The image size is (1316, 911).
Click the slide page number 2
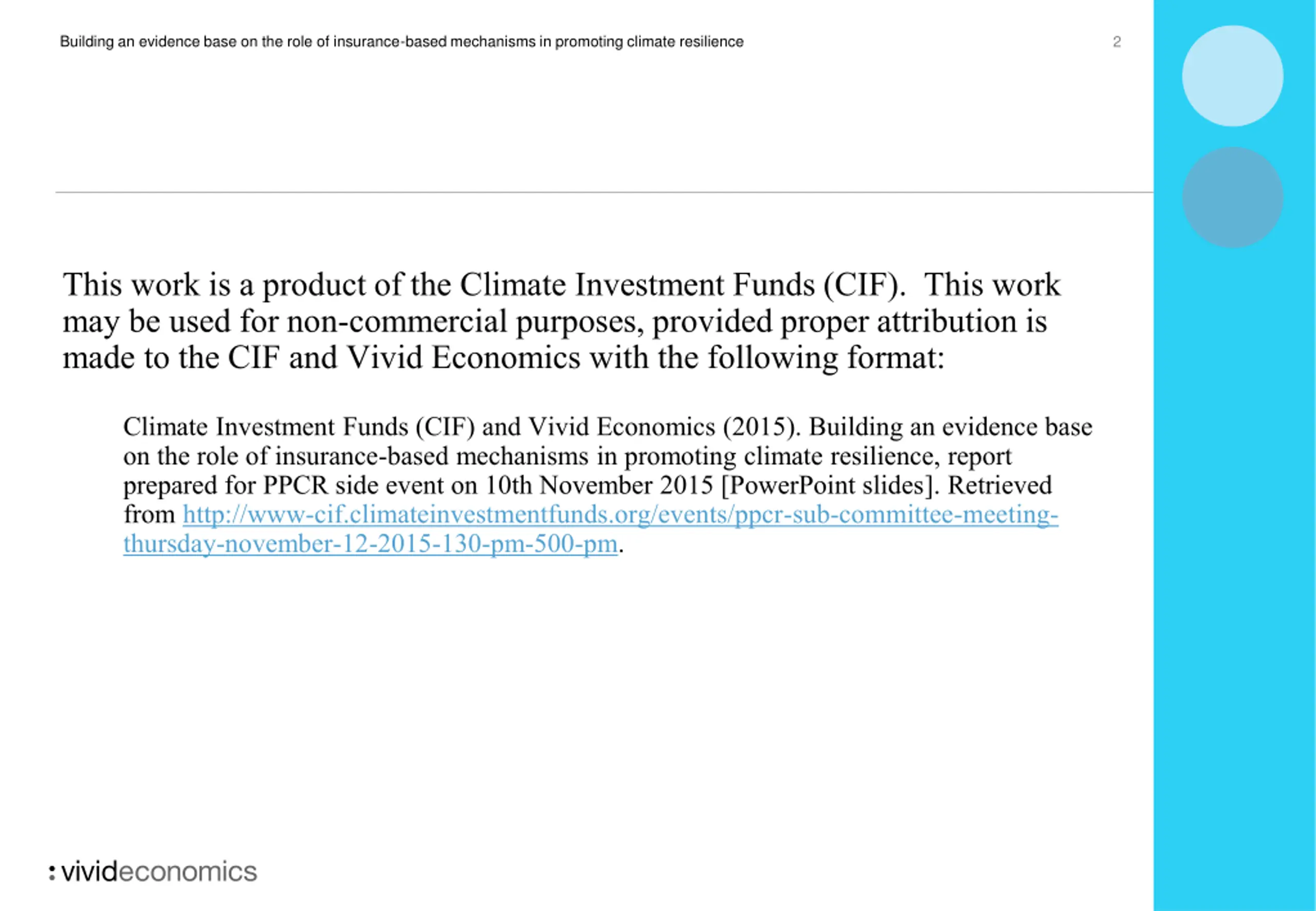click(1117, 42)
